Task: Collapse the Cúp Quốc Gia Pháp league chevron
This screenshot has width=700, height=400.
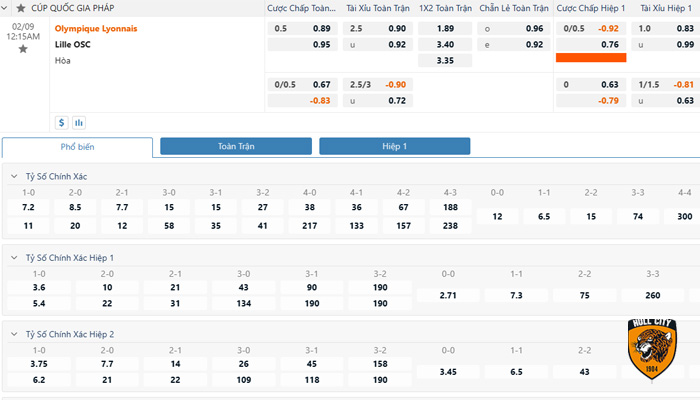Action: 7,8
